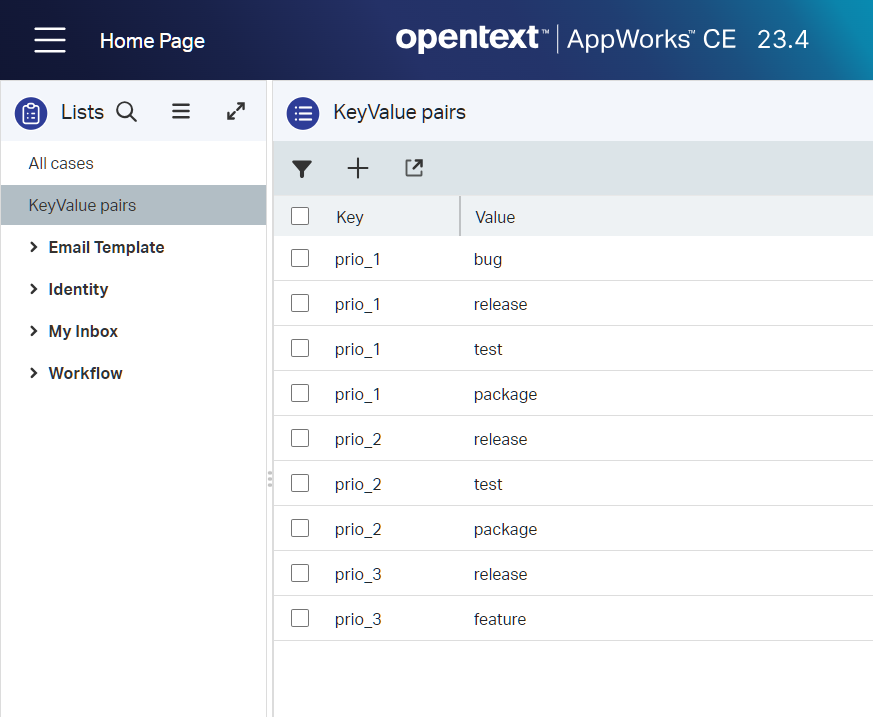Open the prio_2 link in test row

[358, 484]
